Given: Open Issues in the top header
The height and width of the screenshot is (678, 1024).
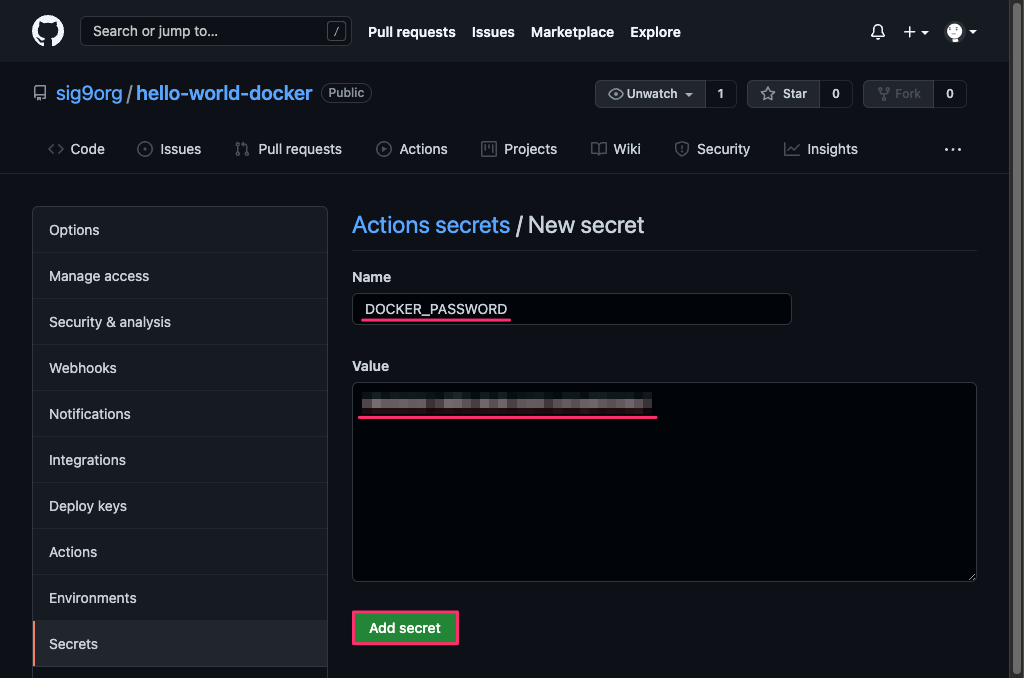Looking at the screenshot, I should coord(493,32).
